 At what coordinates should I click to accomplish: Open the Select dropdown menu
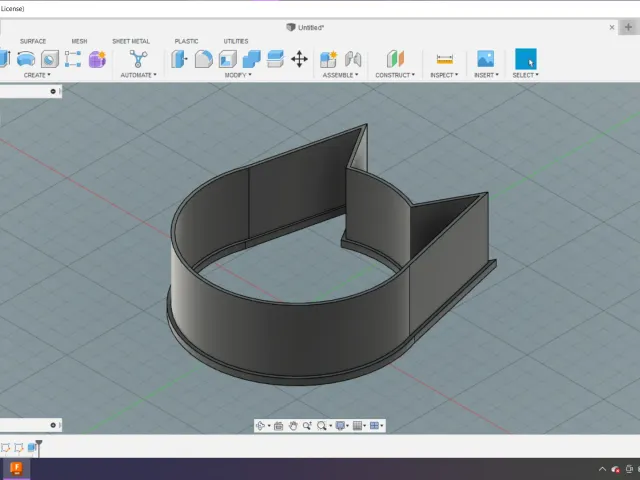pyautogui.click(x=526, y=75)
